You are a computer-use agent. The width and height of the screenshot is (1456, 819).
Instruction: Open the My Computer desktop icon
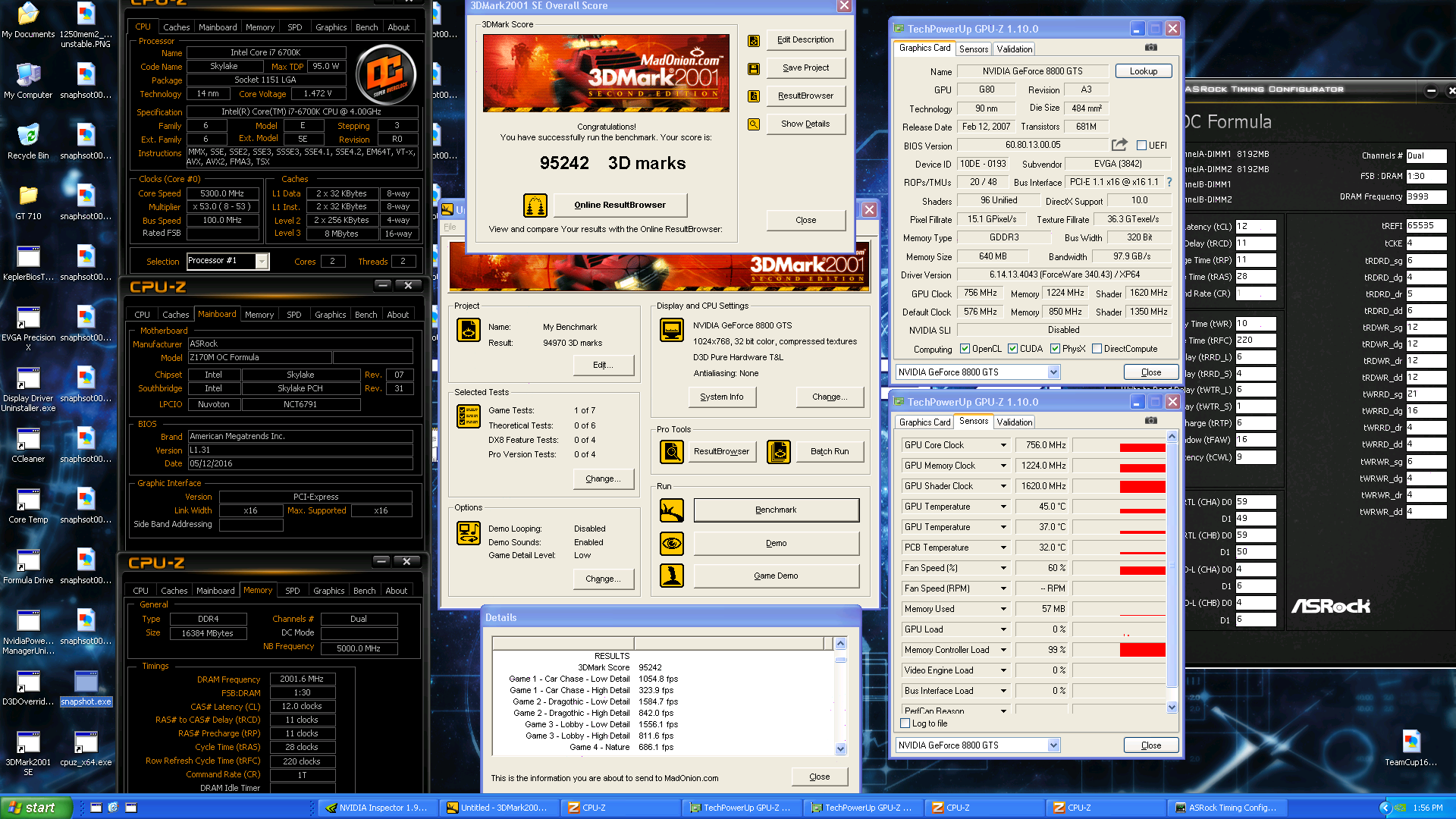click(28, 81)
